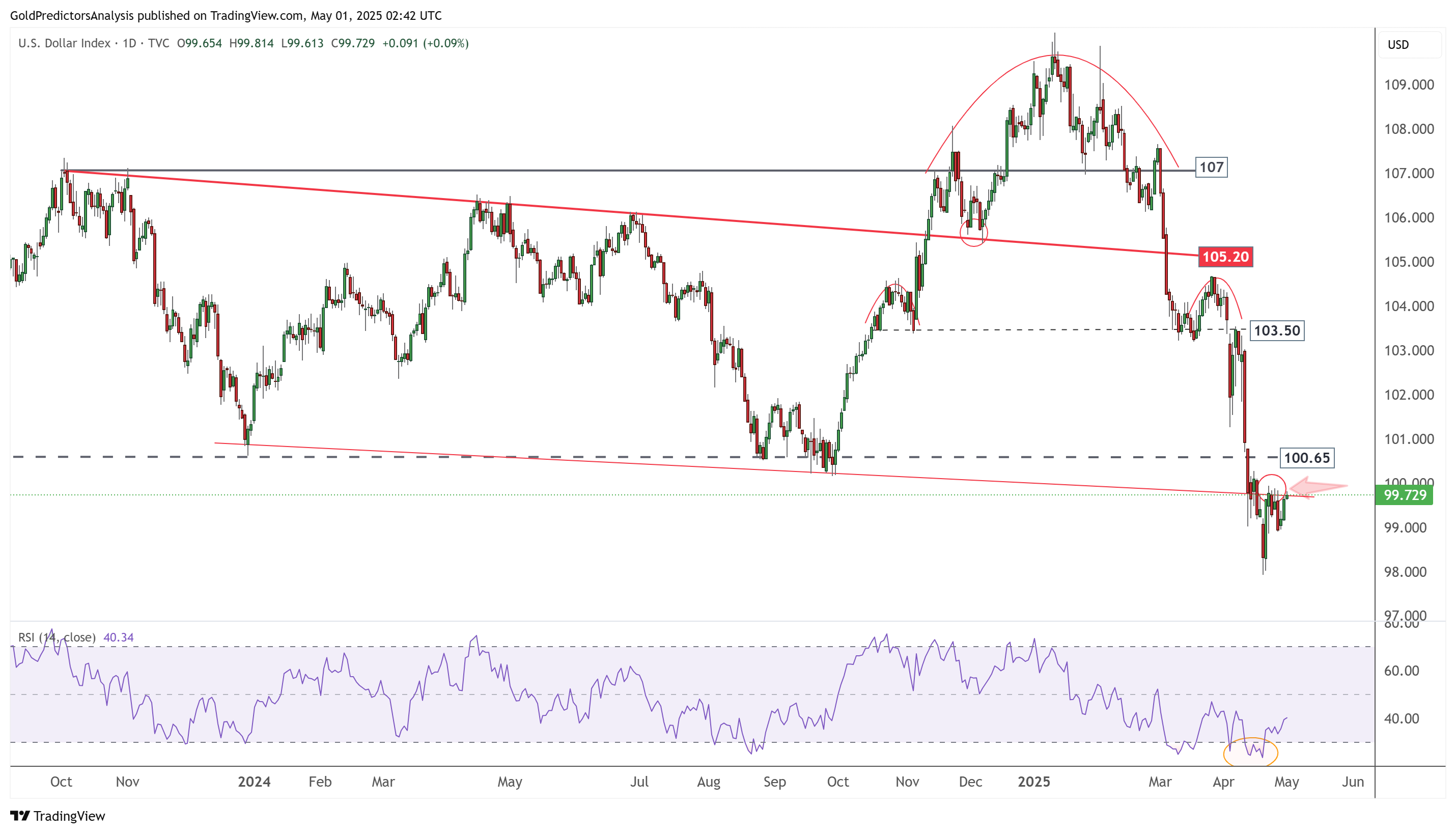Open the USD currency selector
Image resolution: width=1456 pixels, height=834 pixels.
[x=1409, y=45]
